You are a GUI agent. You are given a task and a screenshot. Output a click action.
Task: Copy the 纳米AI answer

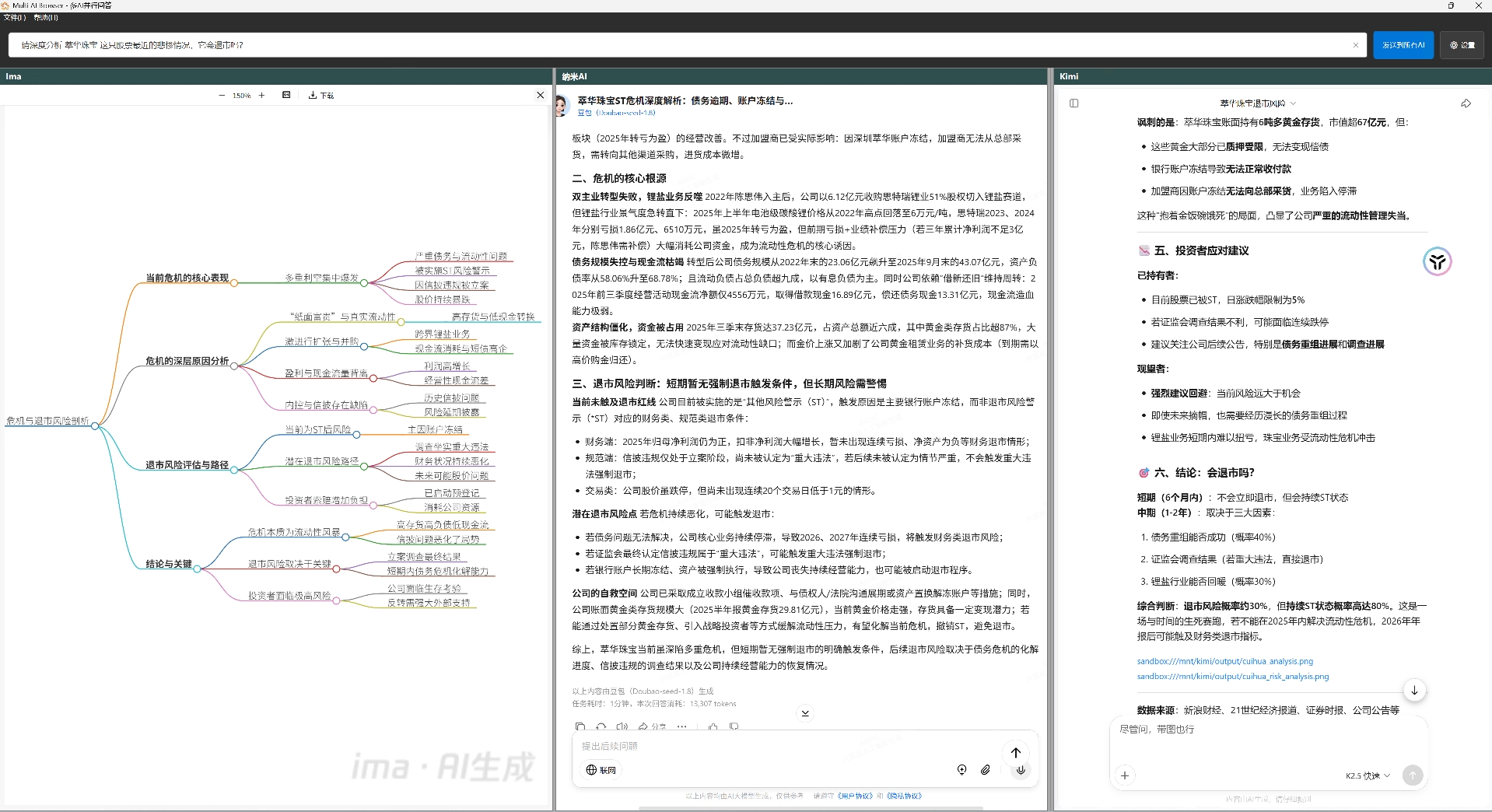pos(580,727)
